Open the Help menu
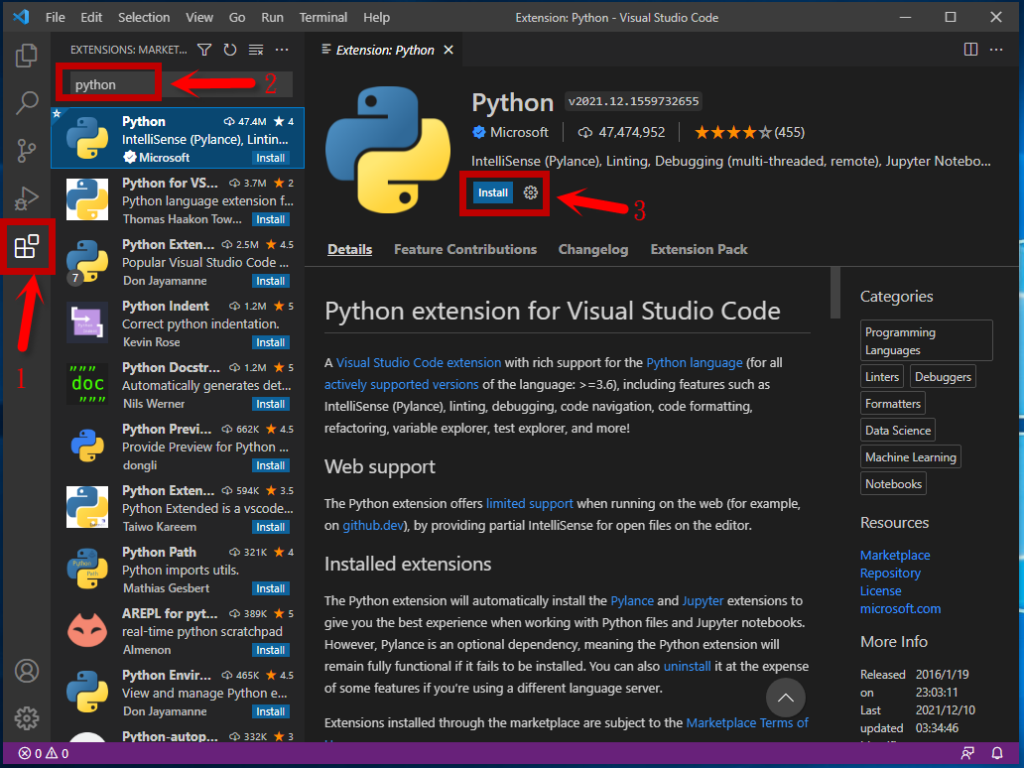Viewport: 1024px width, 768px height. click(376, 18)
